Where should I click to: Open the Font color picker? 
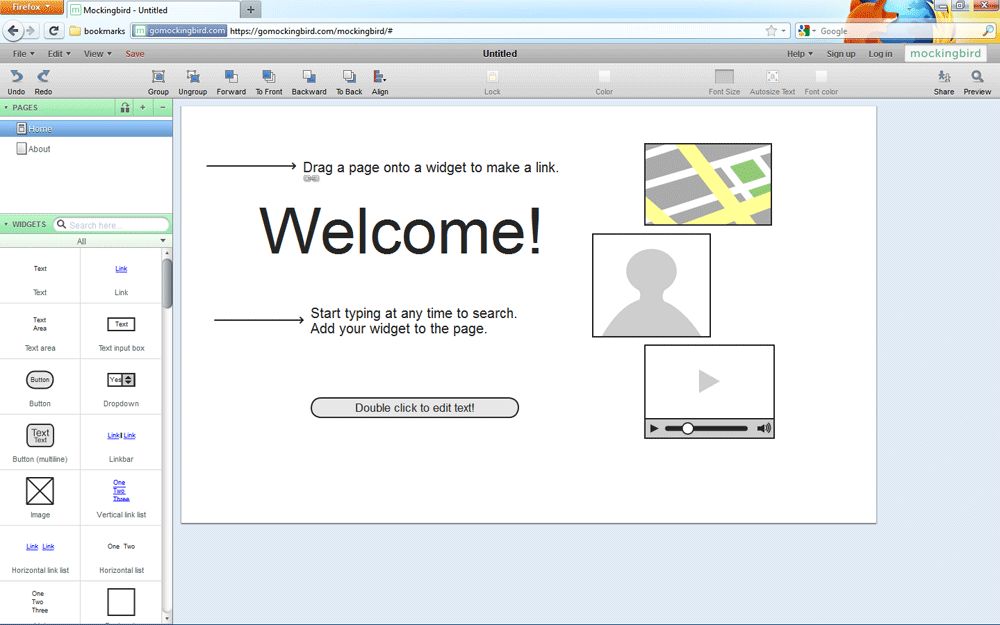821,77
